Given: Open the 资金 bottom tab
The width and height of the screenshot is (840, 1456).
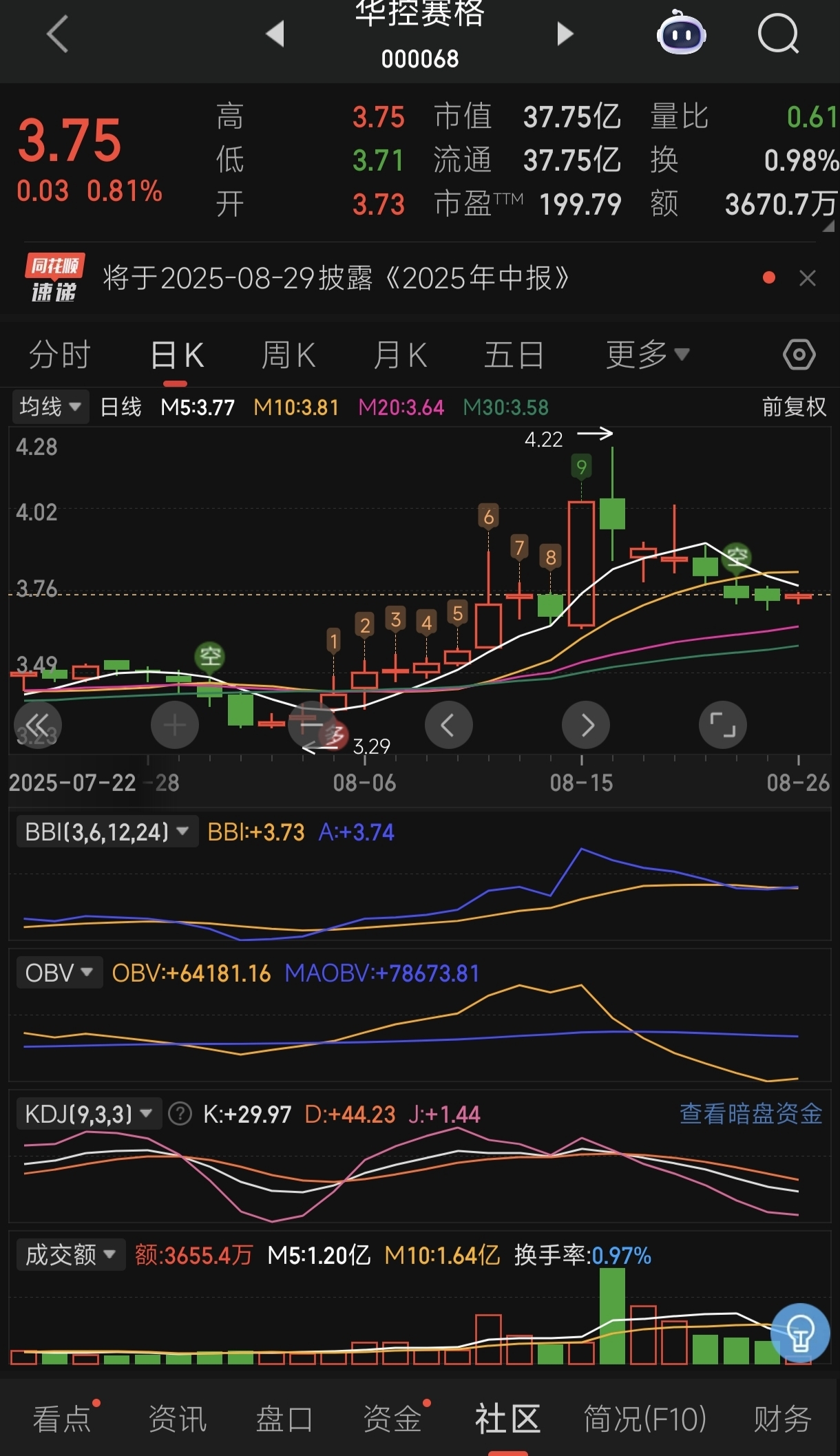Looking at the screenshot, I should 392,1419.
